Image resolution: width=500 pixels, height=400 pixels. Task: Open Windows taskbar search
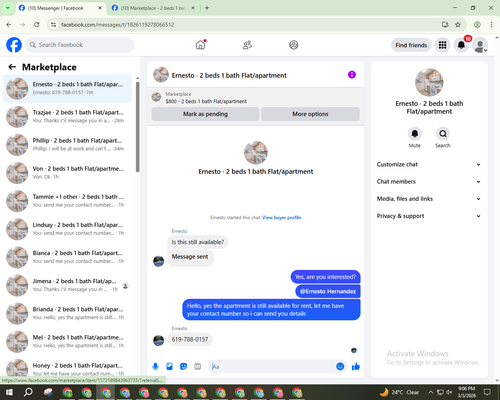pos(28,392)
